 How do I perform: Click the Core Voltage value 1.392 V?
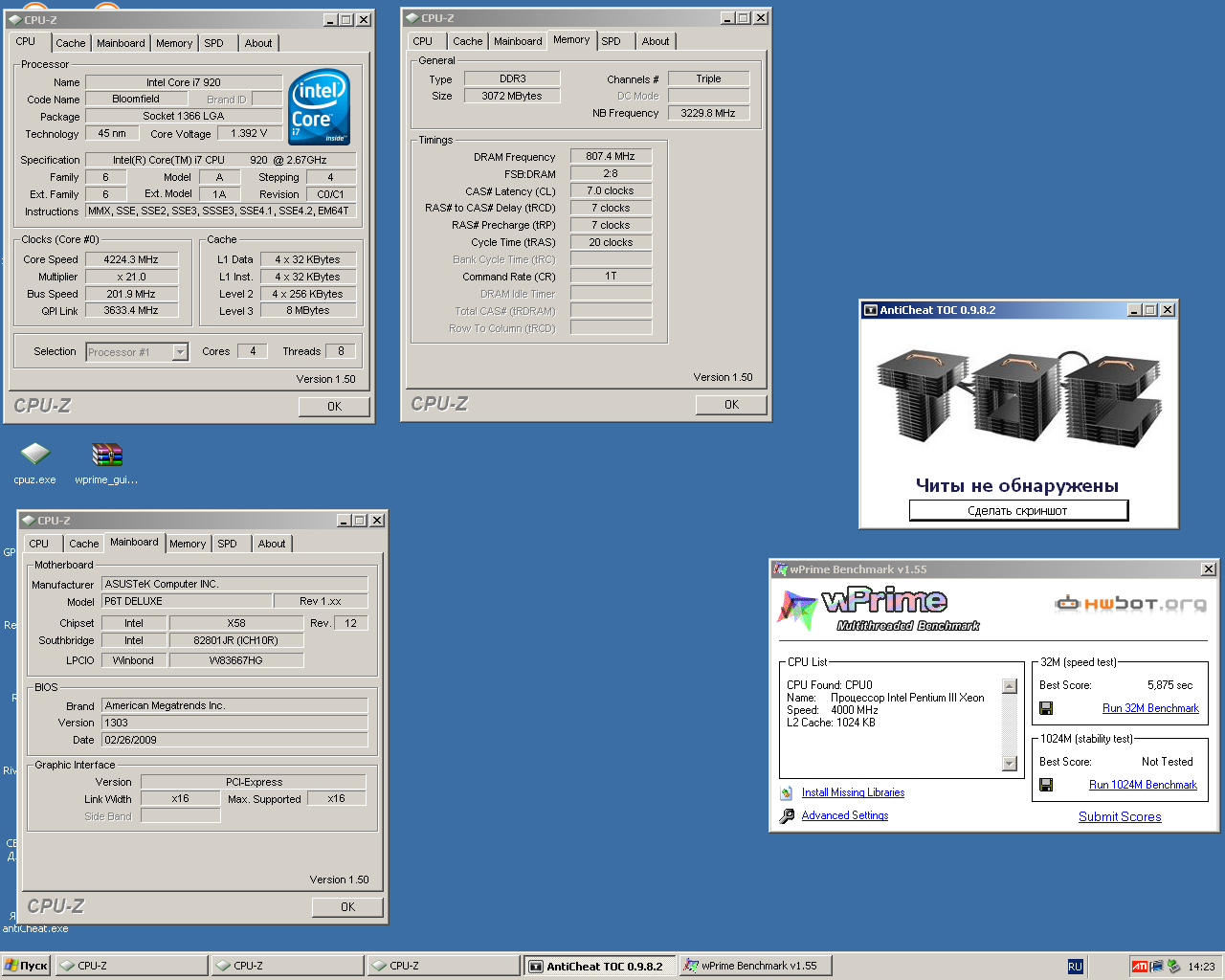pyautogui.click(x=249, y=133)
